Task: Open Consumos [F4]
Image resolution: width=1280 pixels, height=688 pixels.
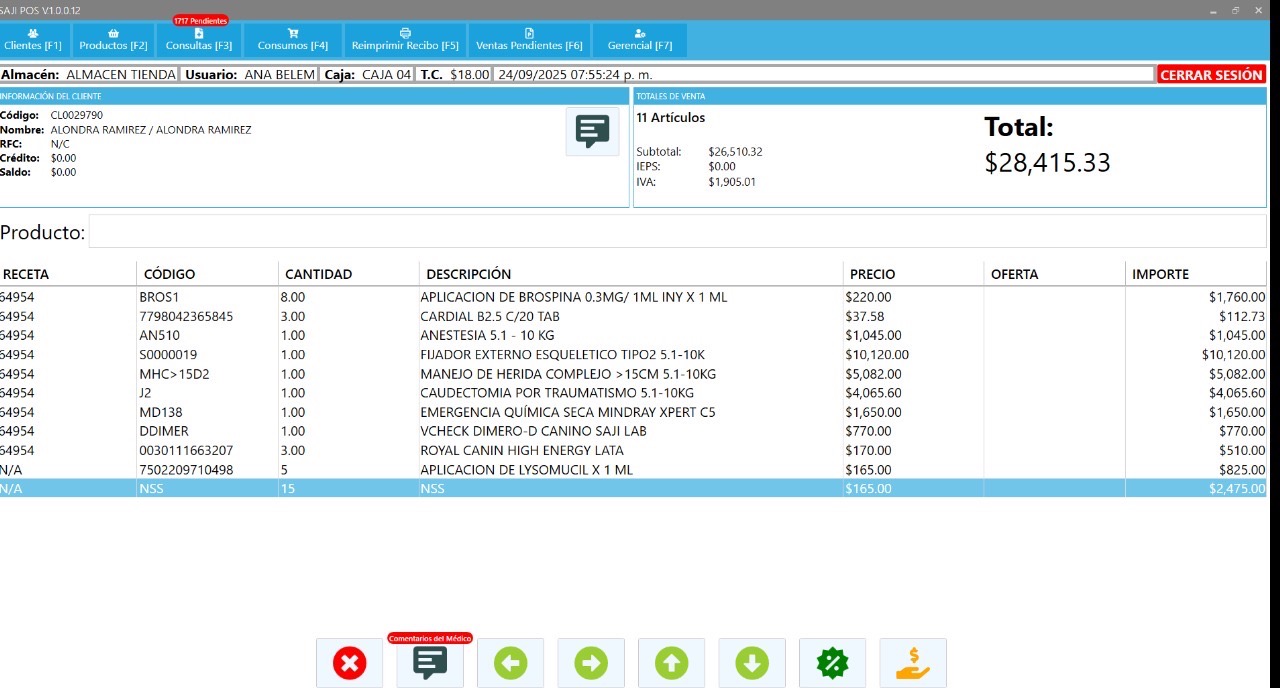Action: pos(292,40)
